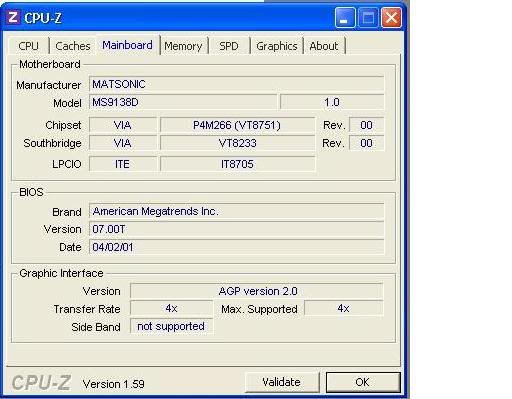The width and height of the screenshot is (512, 399).
Task: Click the Max. Supported 4x value
Action: click(344, 309)
